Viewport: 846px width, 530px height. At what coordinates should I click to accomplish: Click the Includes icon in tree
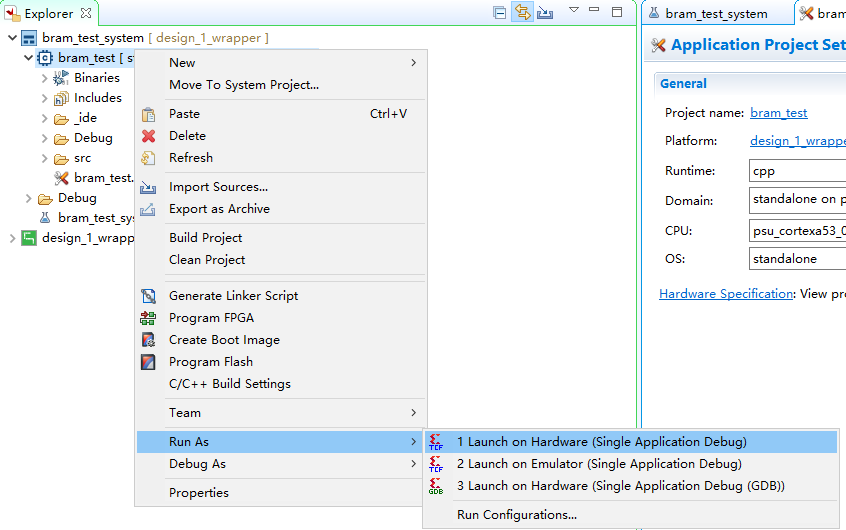coord(61,98)
